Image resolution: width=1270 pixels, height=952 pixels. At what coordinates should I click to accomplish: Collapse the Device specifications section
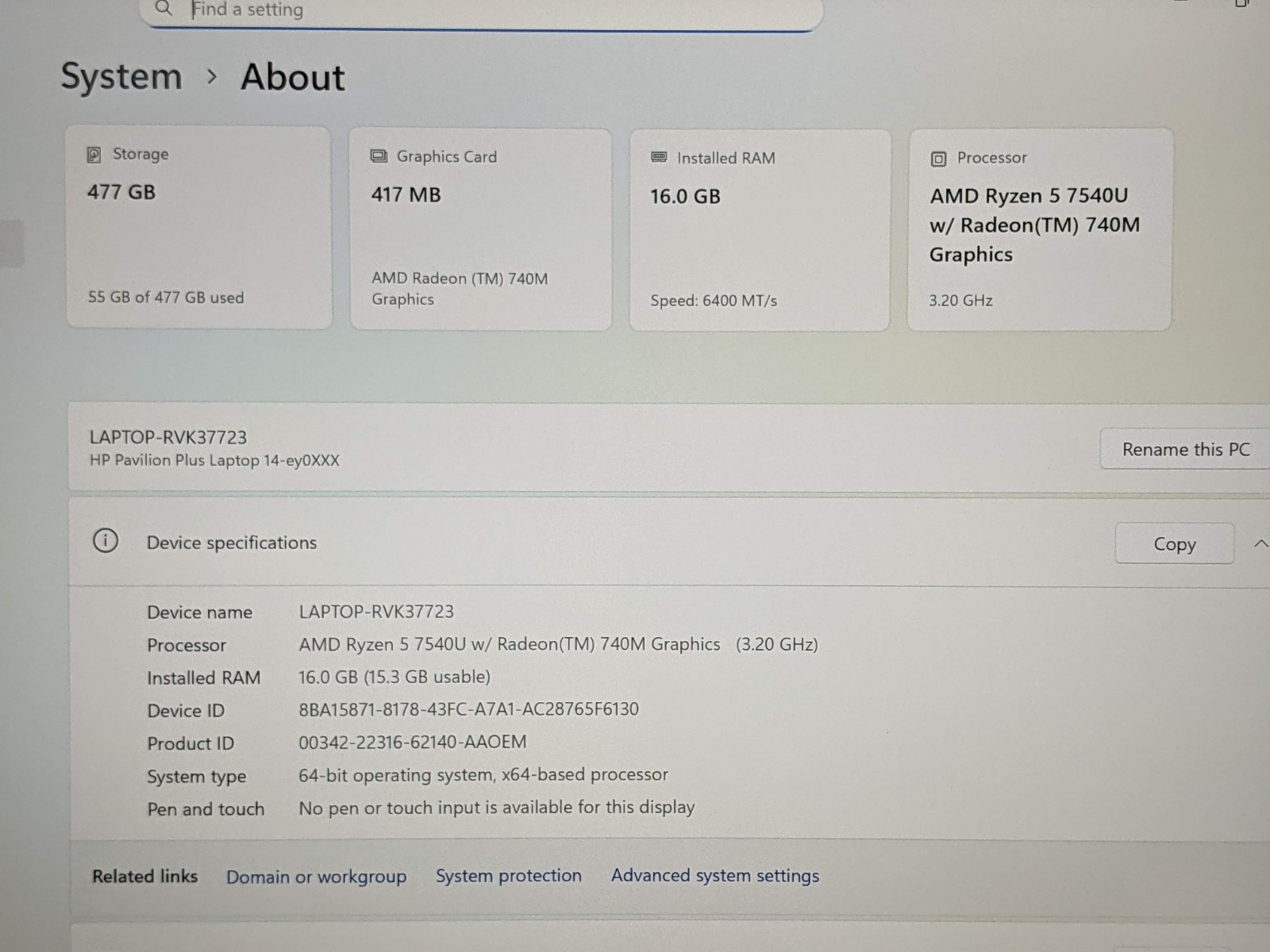coord(1260,544)
